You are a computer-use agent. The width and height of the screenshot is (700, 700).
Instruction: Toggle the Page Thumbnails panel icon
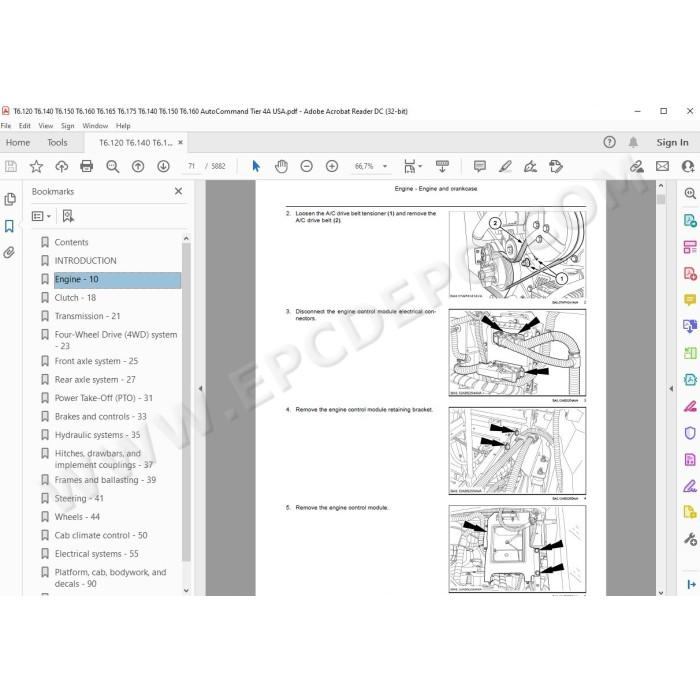tap(9, 199)
